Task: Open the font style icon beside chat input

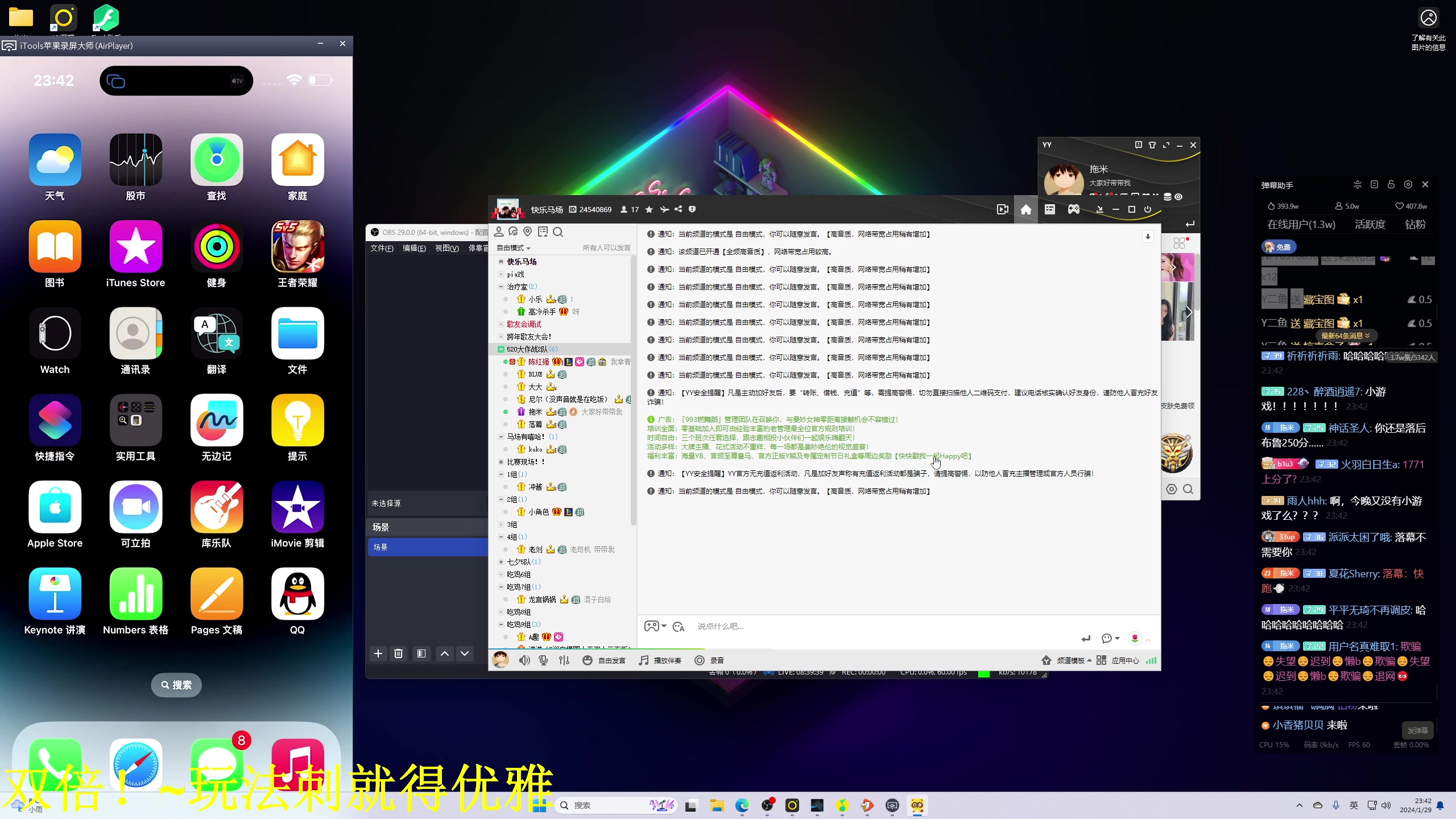Action: [679, 626]
